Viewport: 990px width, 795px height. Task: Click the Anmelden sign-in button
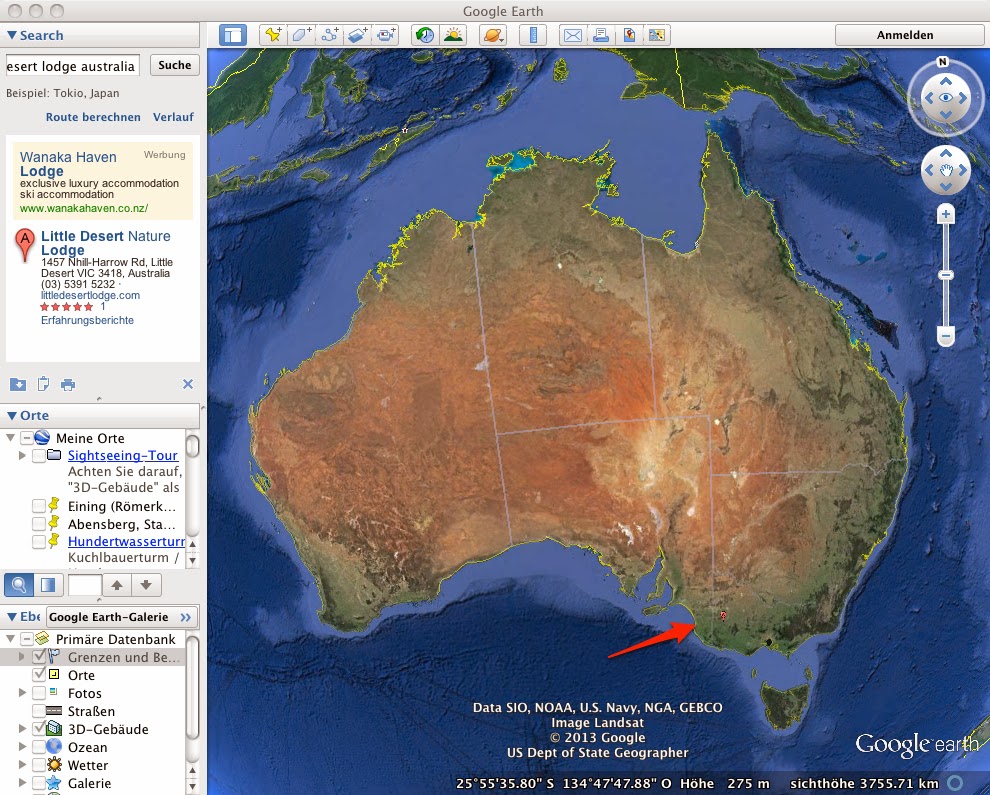pyautogui.click(x=905, y=35)
